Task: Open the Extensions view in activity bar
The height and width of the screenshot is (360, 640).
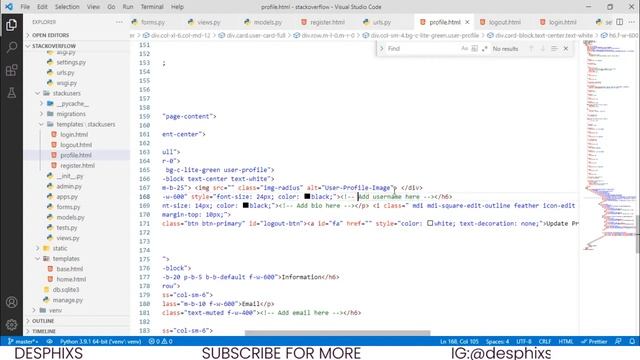Action: point(11,70)
